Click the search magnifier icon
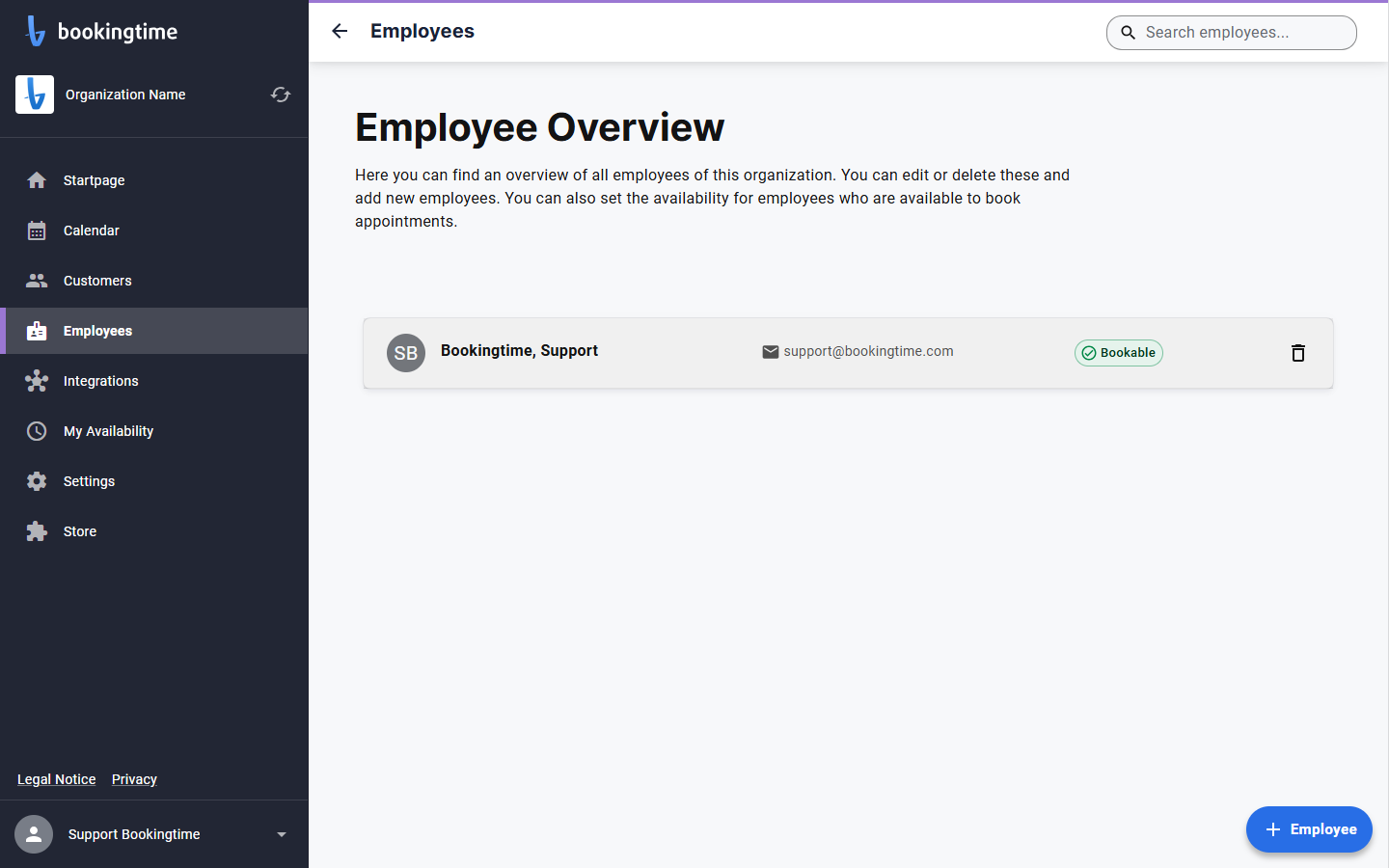The height and width of the screenshot is (868, 1389). [x=1128, y=33]
